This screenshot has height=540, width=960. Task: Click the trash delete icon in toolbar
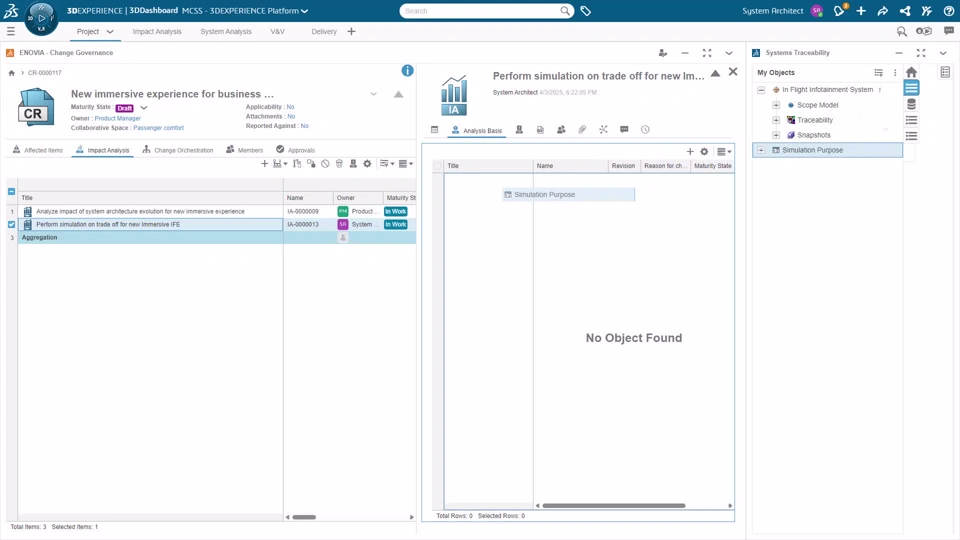(x=339, y=163)
